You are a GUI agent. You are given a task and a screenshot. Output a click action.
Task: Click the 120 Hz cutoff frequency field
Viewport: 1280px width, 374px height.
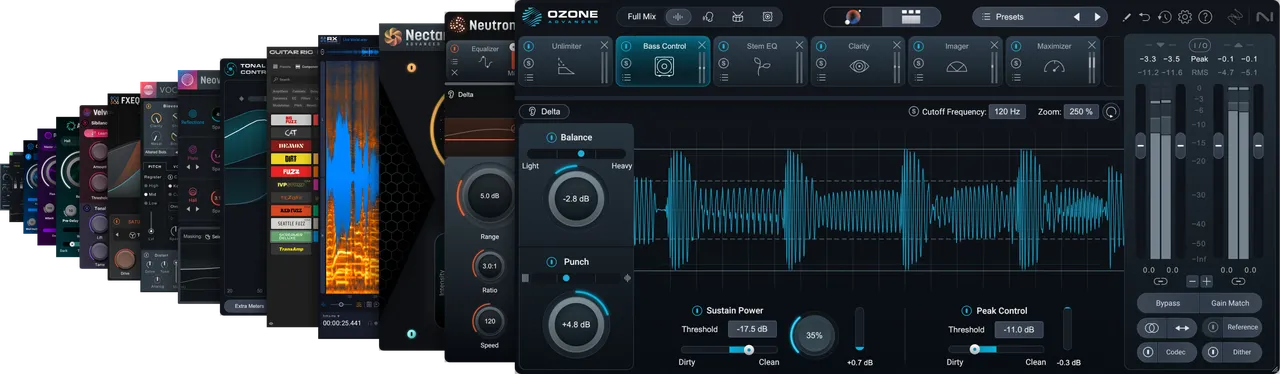tap(1006, 112)
